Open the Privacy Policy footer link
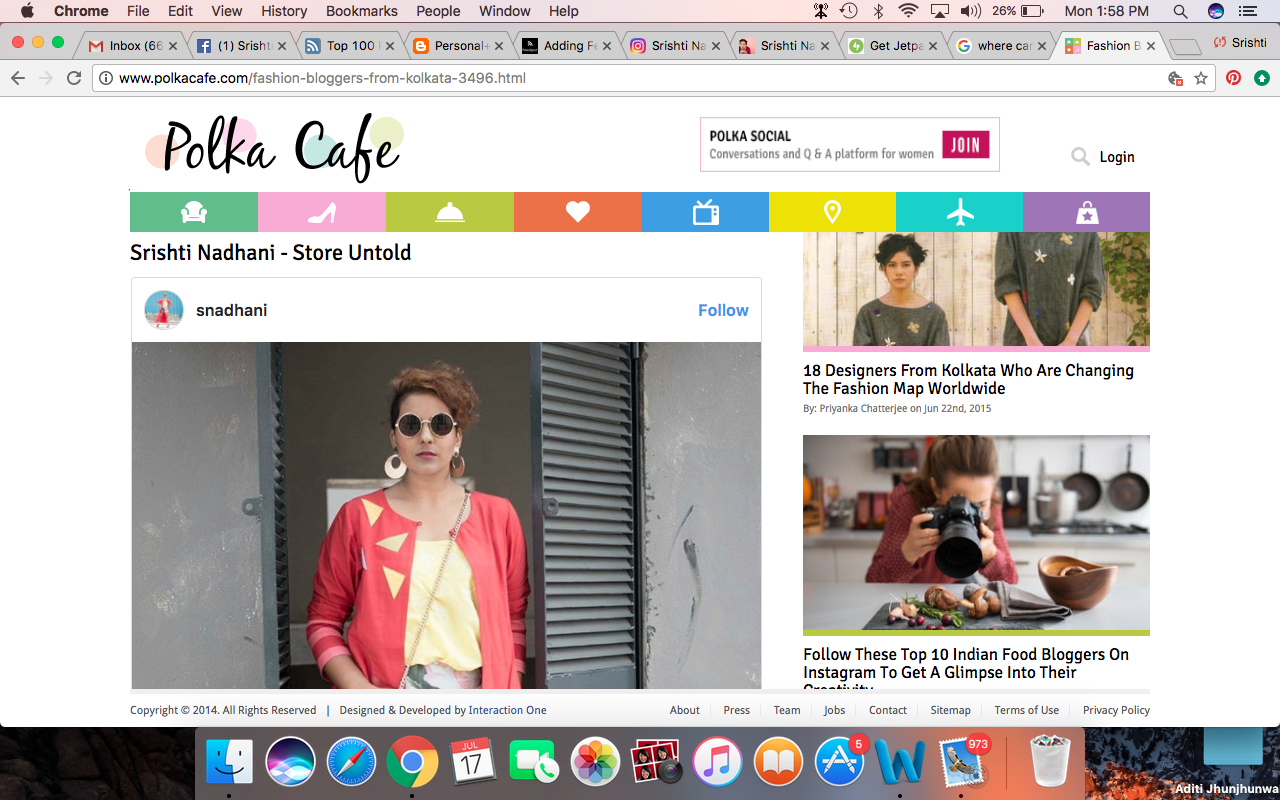1280x800 pixels. [1116, 710]
